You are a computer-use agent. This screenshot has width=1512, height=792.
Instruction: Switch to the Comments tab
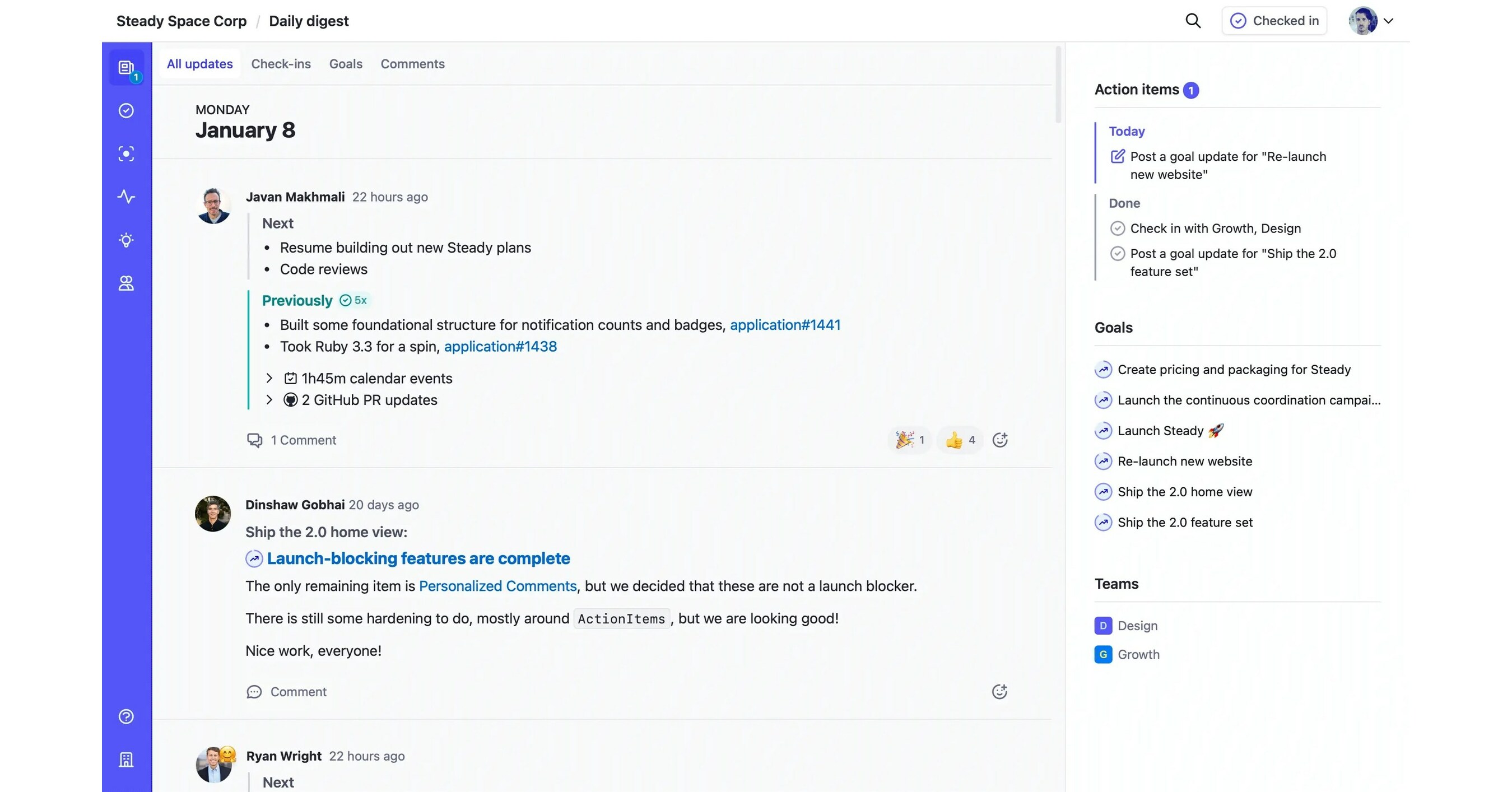[413, 64]
